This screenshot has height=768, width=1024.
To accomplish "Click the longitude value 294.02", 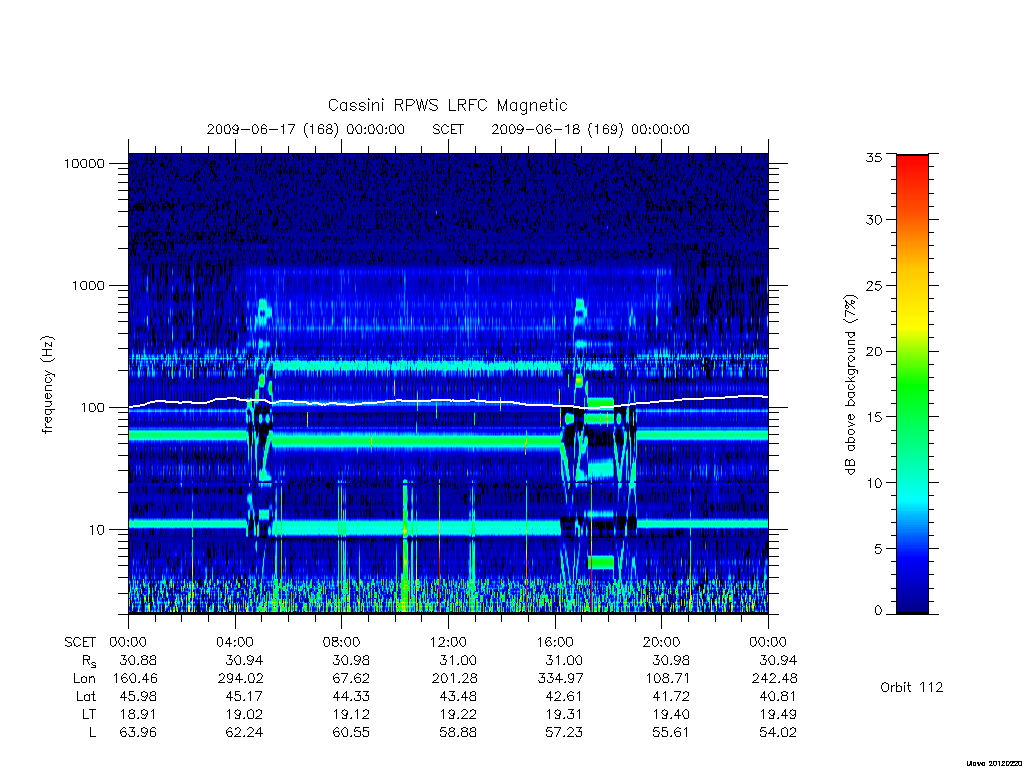I will pos(240,679).
